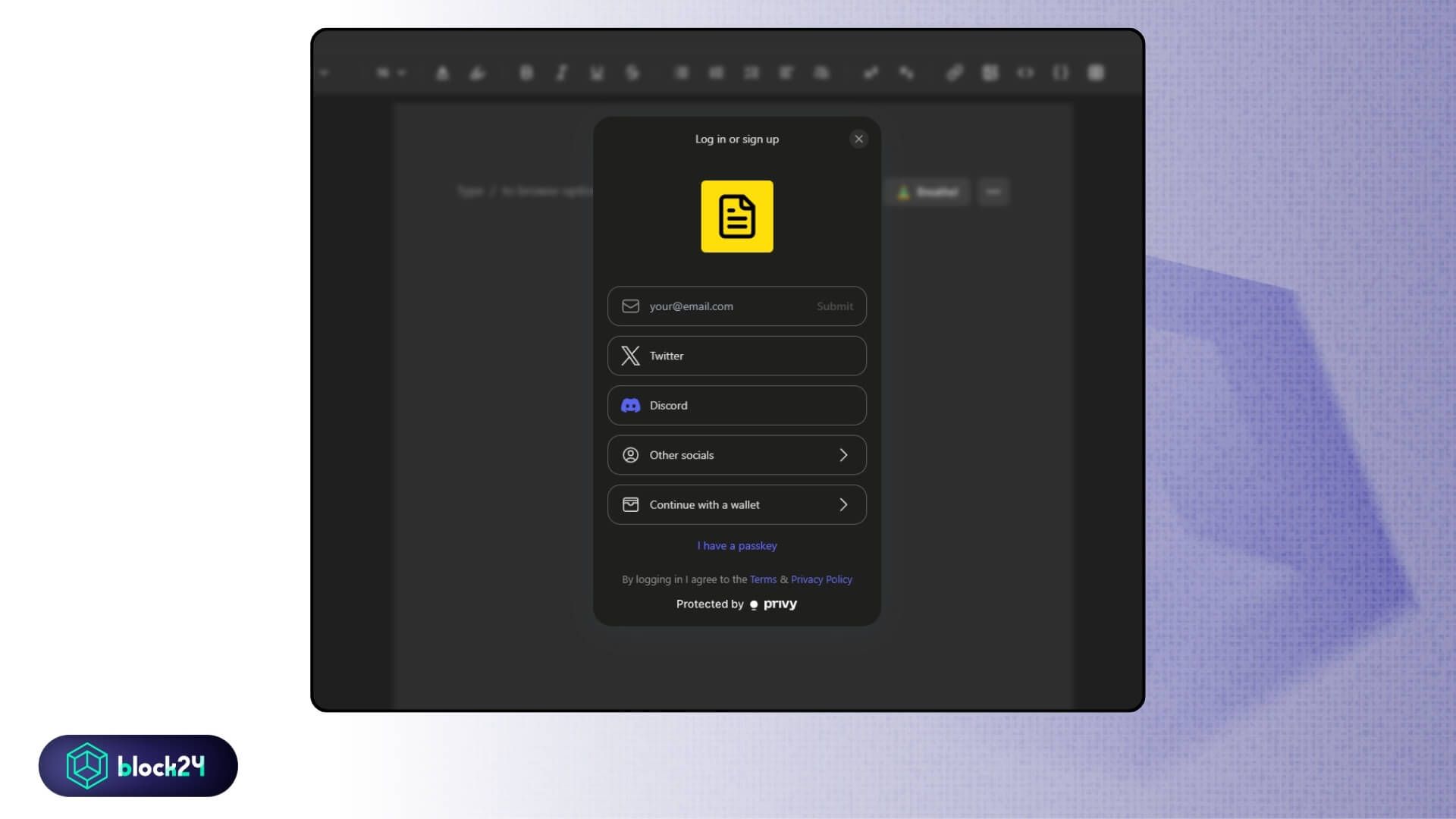Click the wallet icon
Viewport: 1456px width, 819px height.
[x=630, y=505]
